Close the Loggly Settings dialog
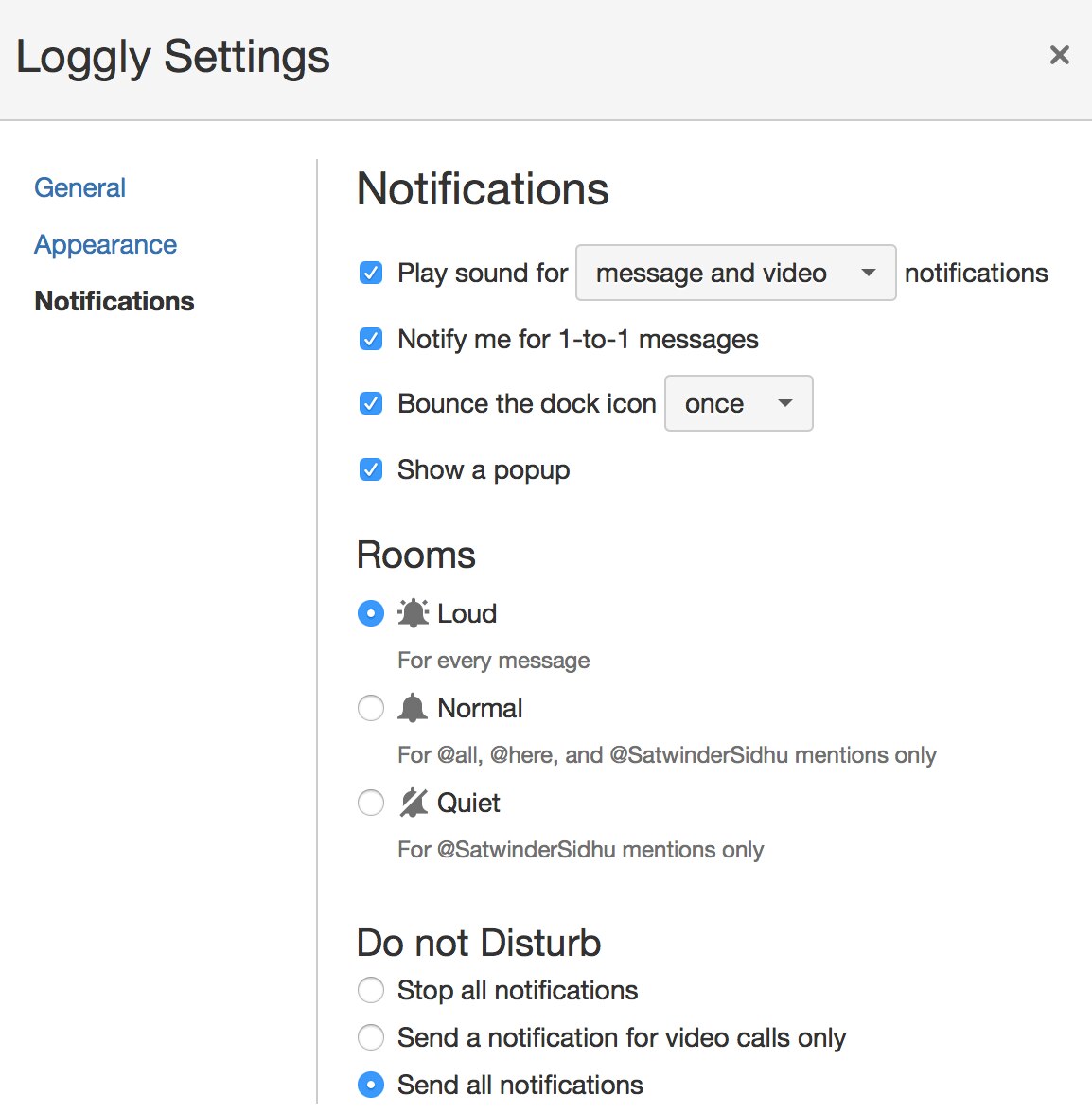Image resolution: width=1092 pixels, height=1113 pixels. [x=1059, y=56]
